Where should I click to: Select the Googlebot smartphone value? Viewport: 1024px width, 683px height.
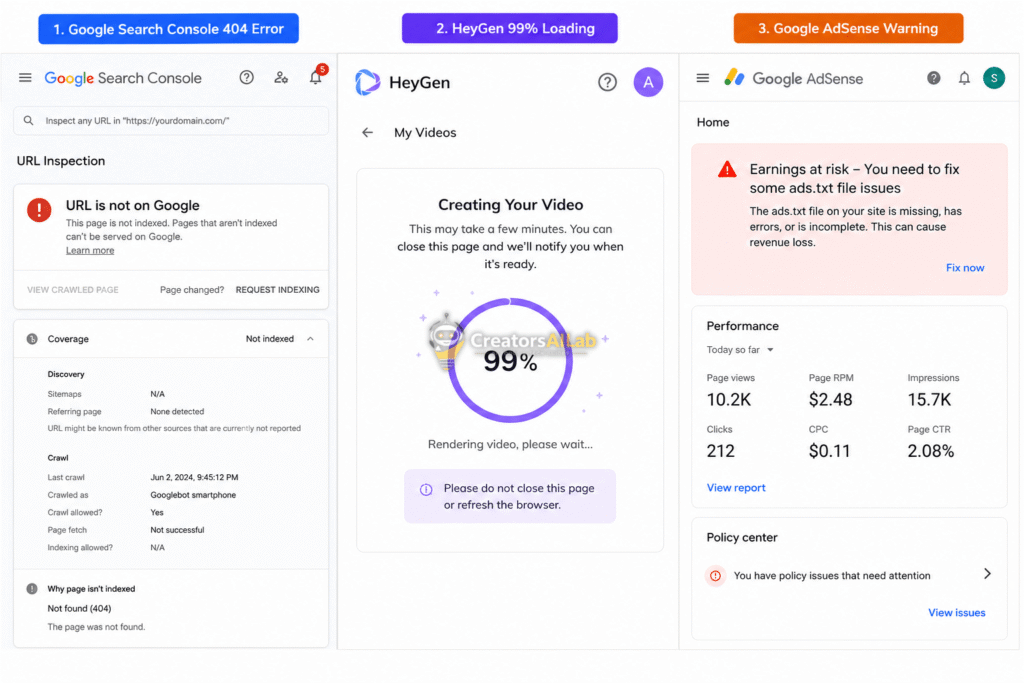(193, 495)
